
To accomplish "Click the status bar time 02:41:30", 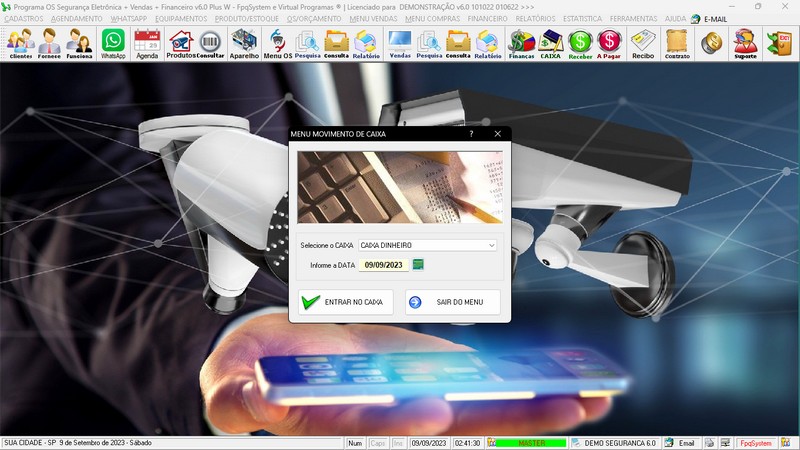I will coord(467,443).
